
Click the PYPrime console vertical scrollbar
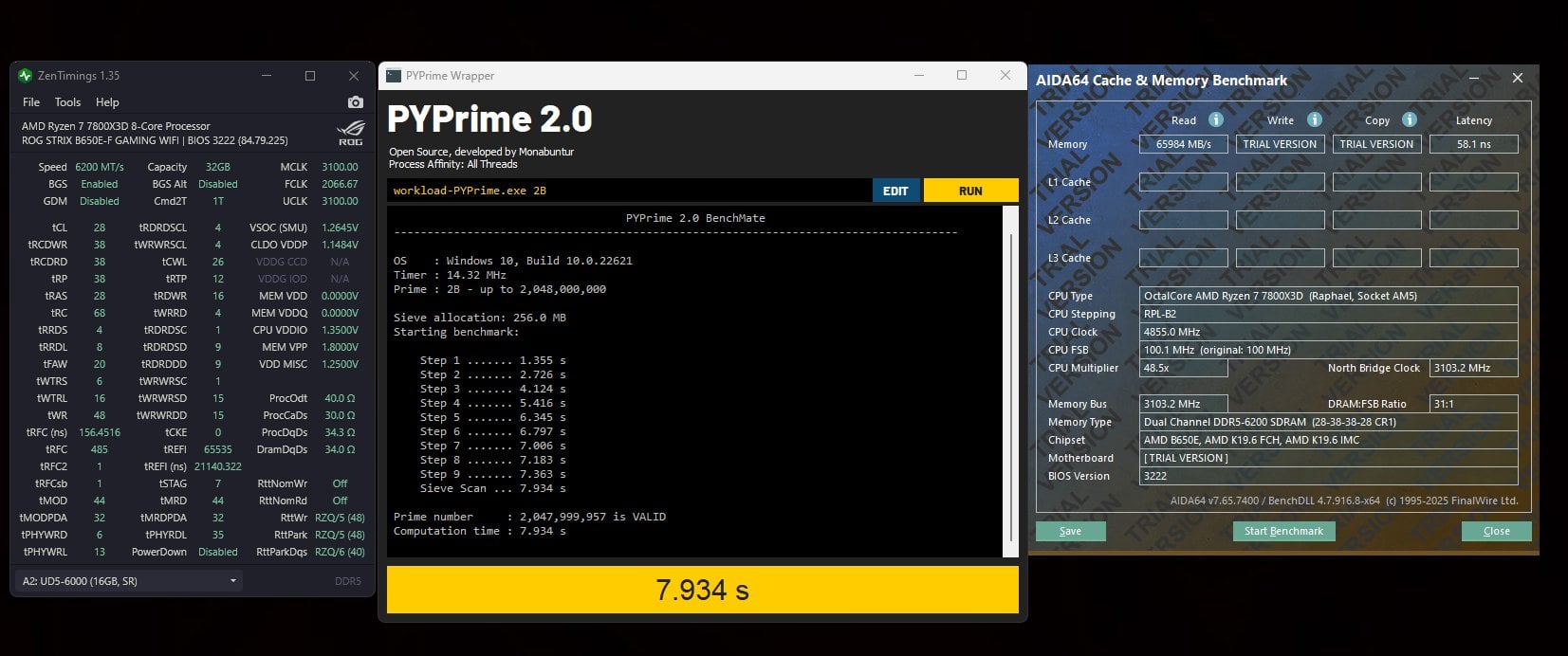pyautogui.click(x=1011, y=381)
